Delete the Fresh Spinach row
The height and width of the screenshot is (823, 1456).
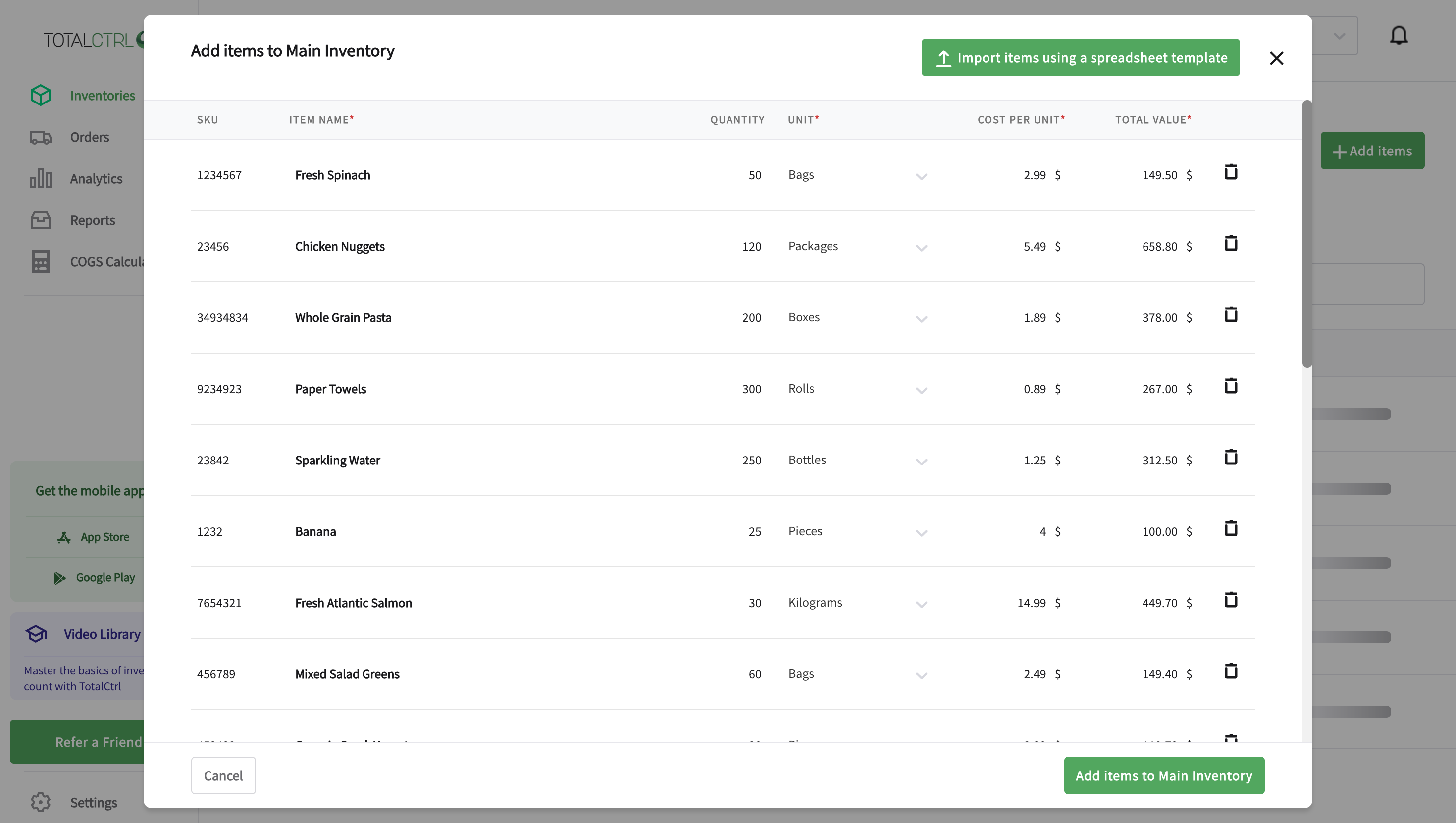pos(1232,172)
